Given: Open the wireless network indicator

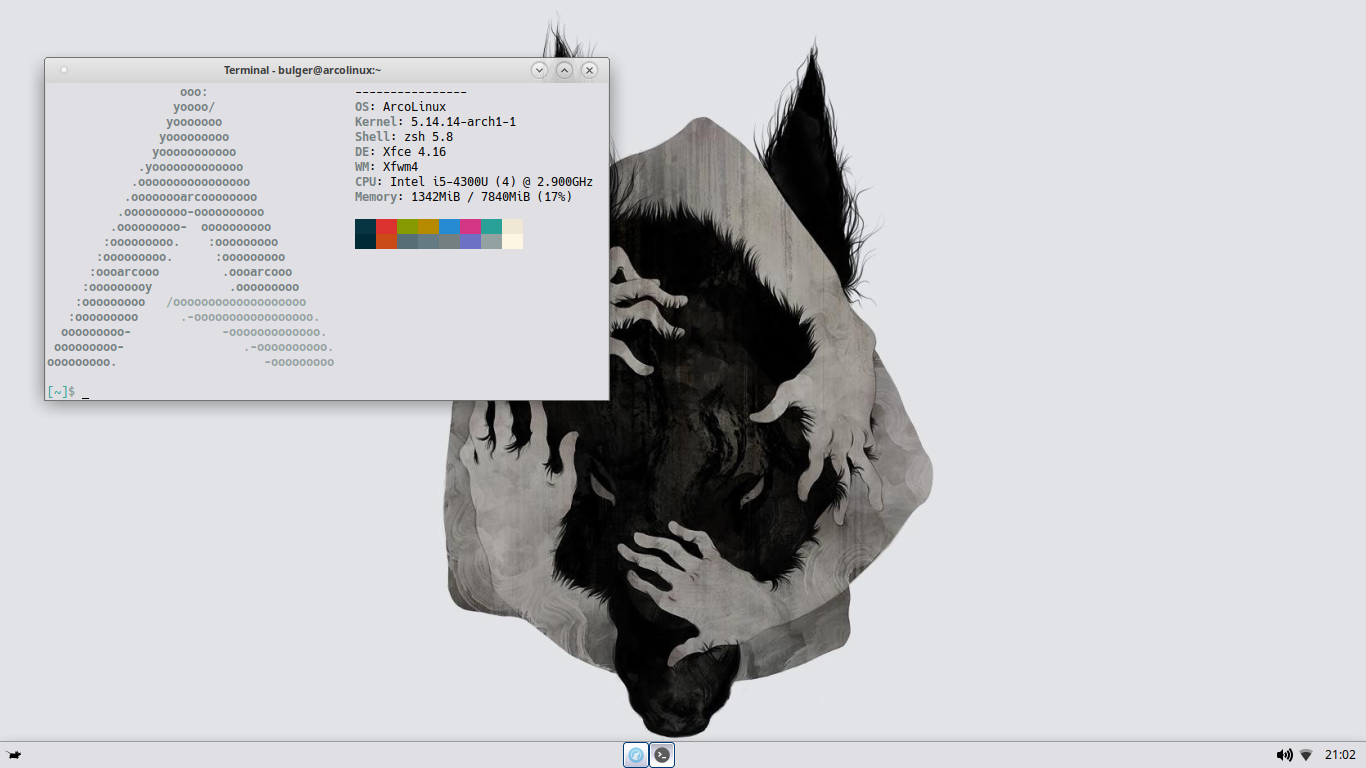Looking at the screenshot, I should click(1306, 755).
